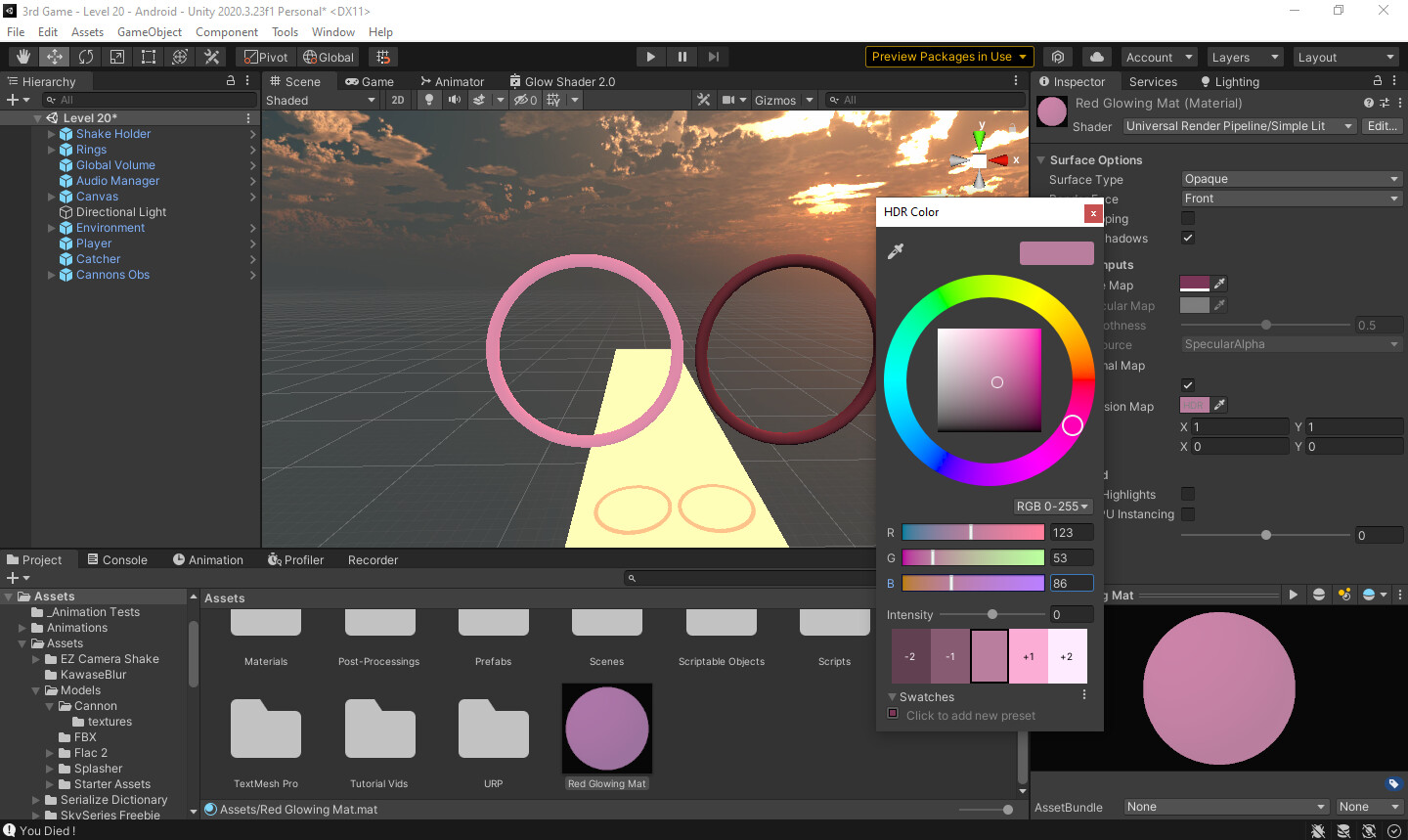The width and height of the screenshot is (1408, 840).
Task: Select the Hand tool in the toolbar
Action: coord(21,56)
